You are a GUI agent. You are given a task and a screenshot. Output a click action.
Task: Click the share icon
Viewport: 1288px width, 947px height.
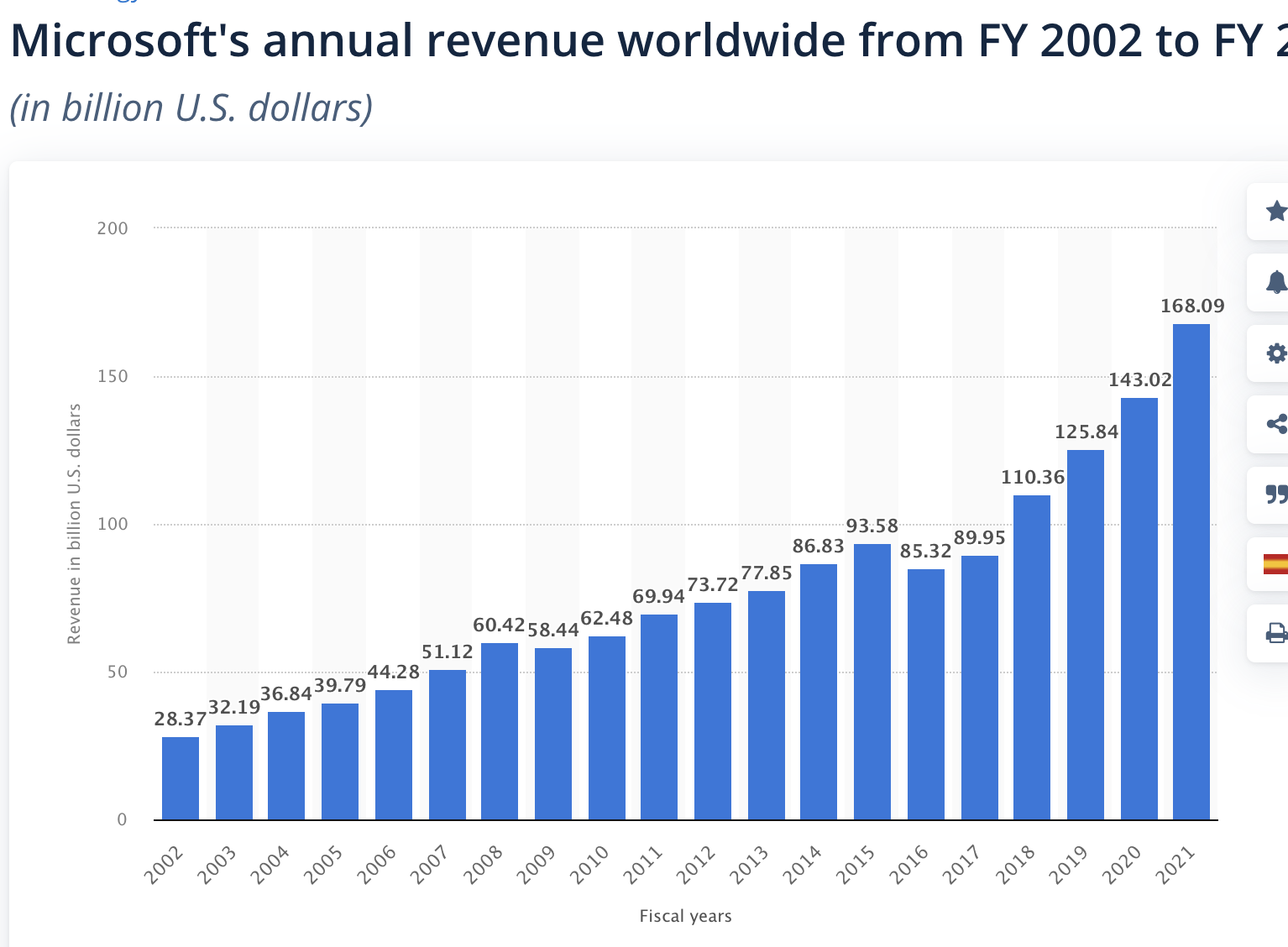1276,424
